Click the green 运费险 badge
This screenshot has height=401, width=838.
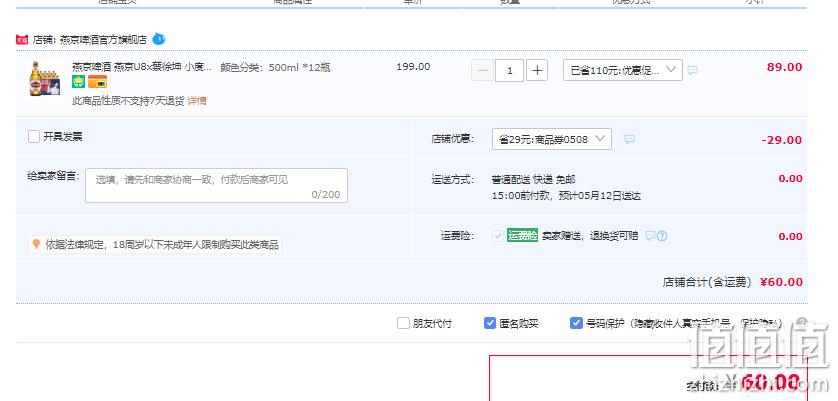click(522, 235)
